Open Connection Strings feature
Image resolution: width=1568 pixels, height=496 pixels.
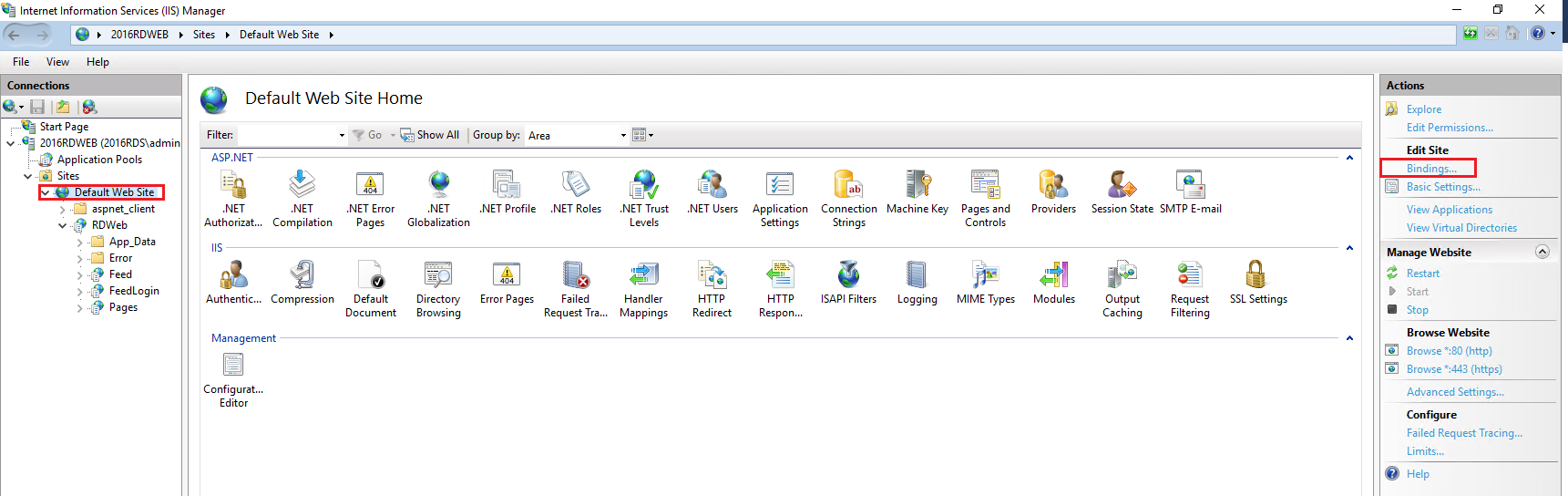click(849, 199)
